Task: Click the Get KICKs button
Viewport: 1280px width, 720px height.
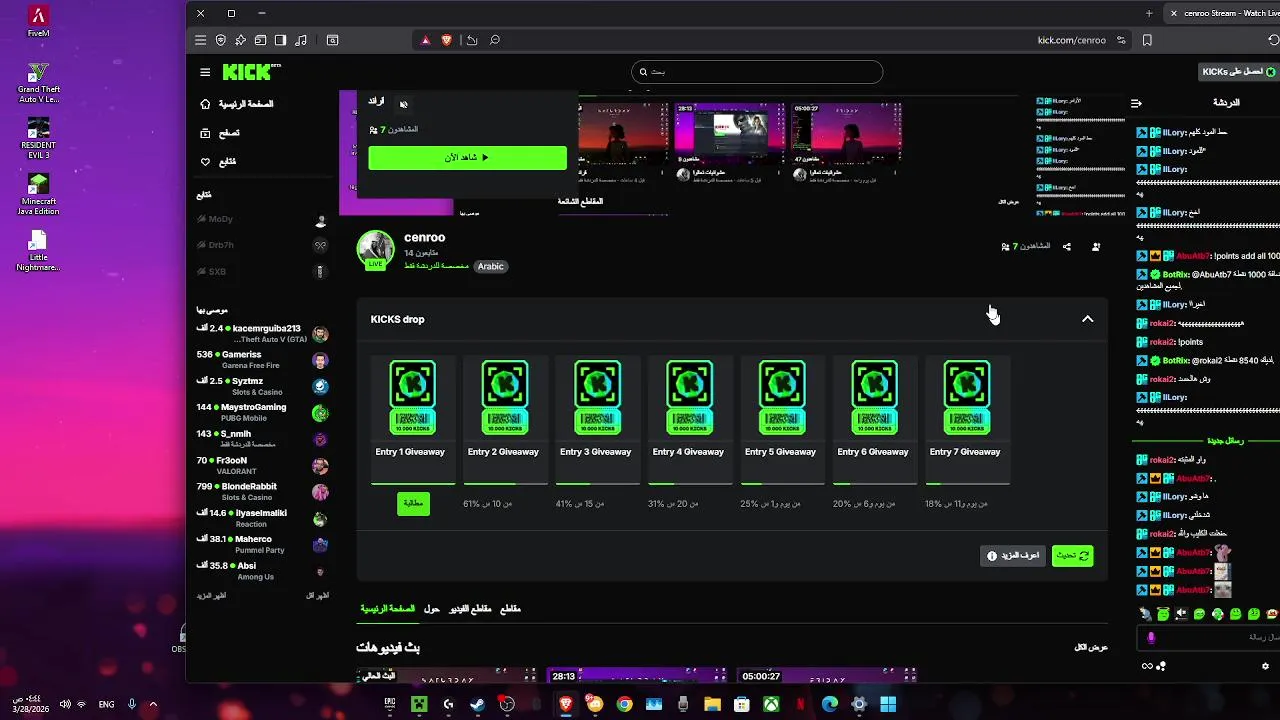Action: click(x=1239, y=72)
